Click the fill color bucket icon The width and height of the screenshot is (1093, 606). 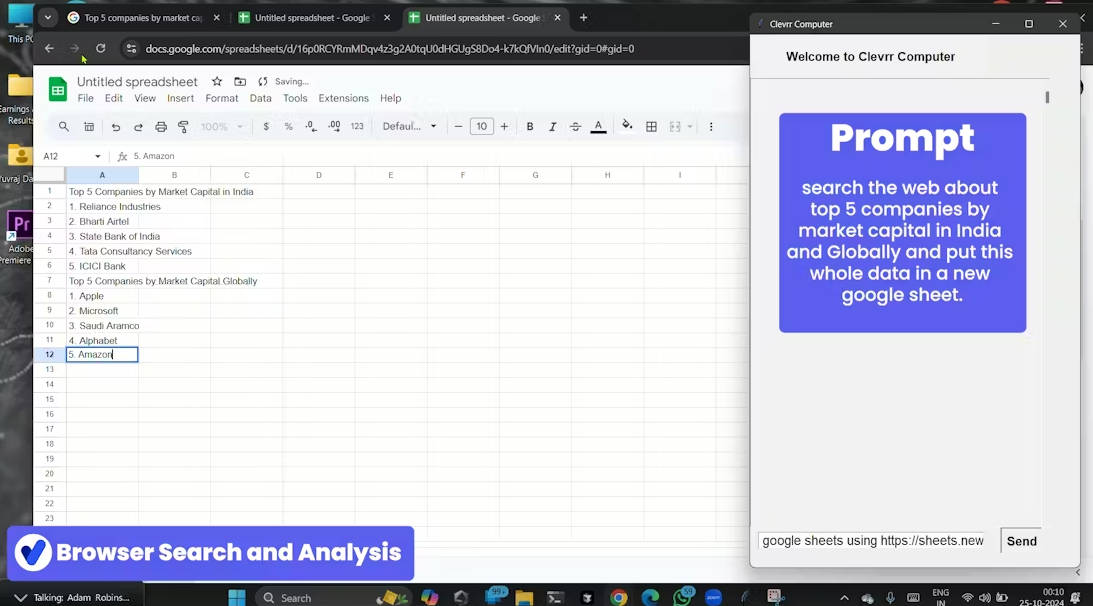tap(627, 126)
